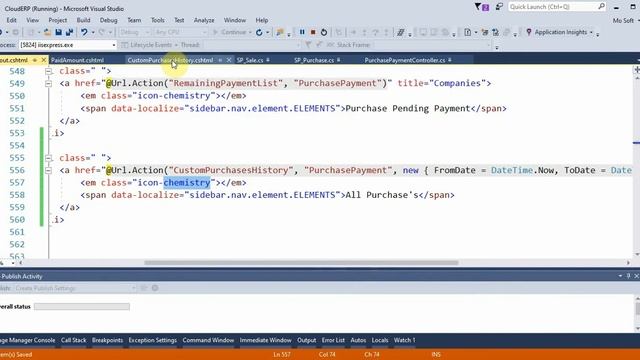
Task: Open the Undo history dropdown arrow
Action: click(93, 32)
